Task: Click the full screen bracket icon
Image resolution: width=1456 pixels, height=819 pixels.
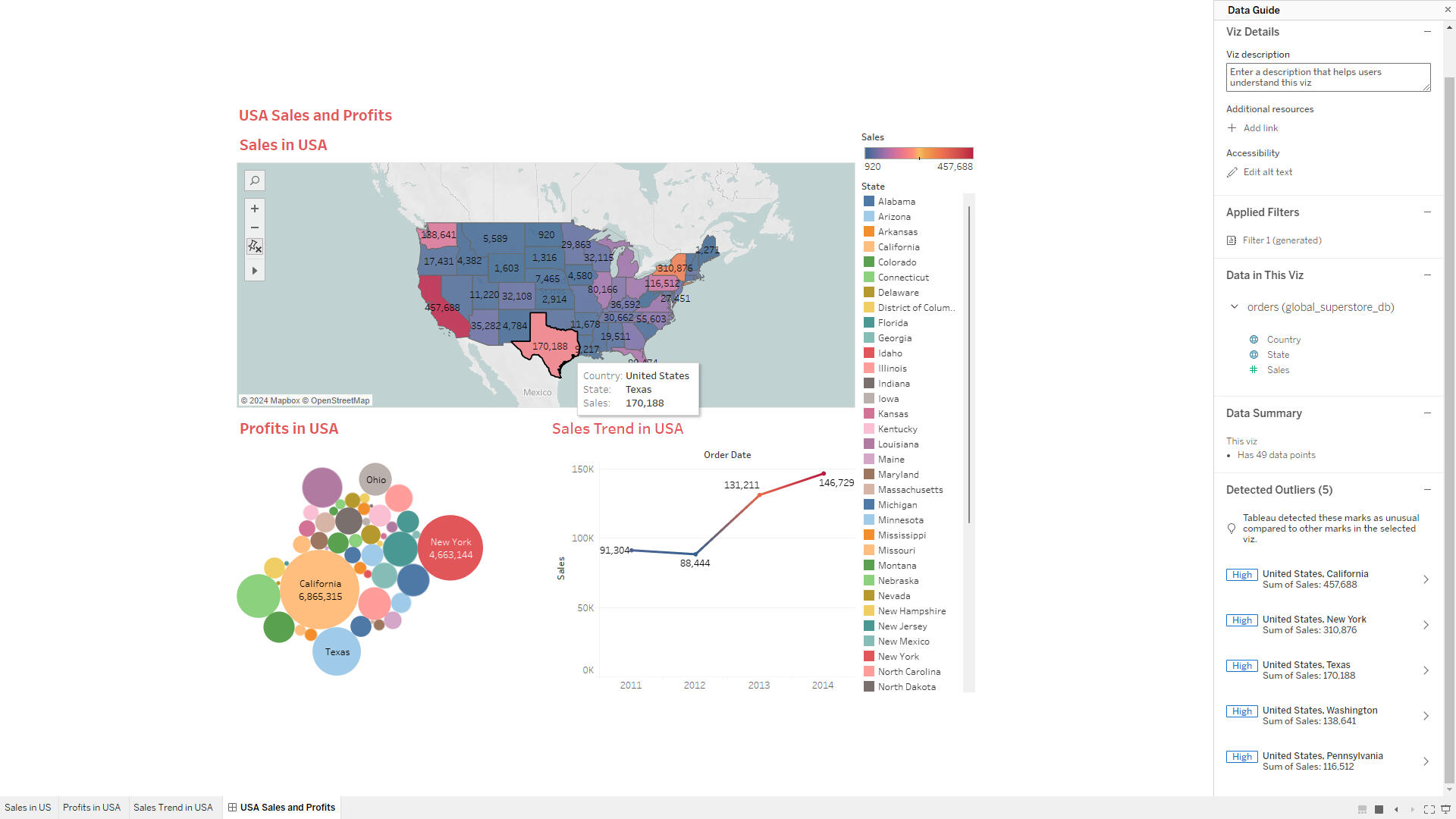Action: (1429, 809)
